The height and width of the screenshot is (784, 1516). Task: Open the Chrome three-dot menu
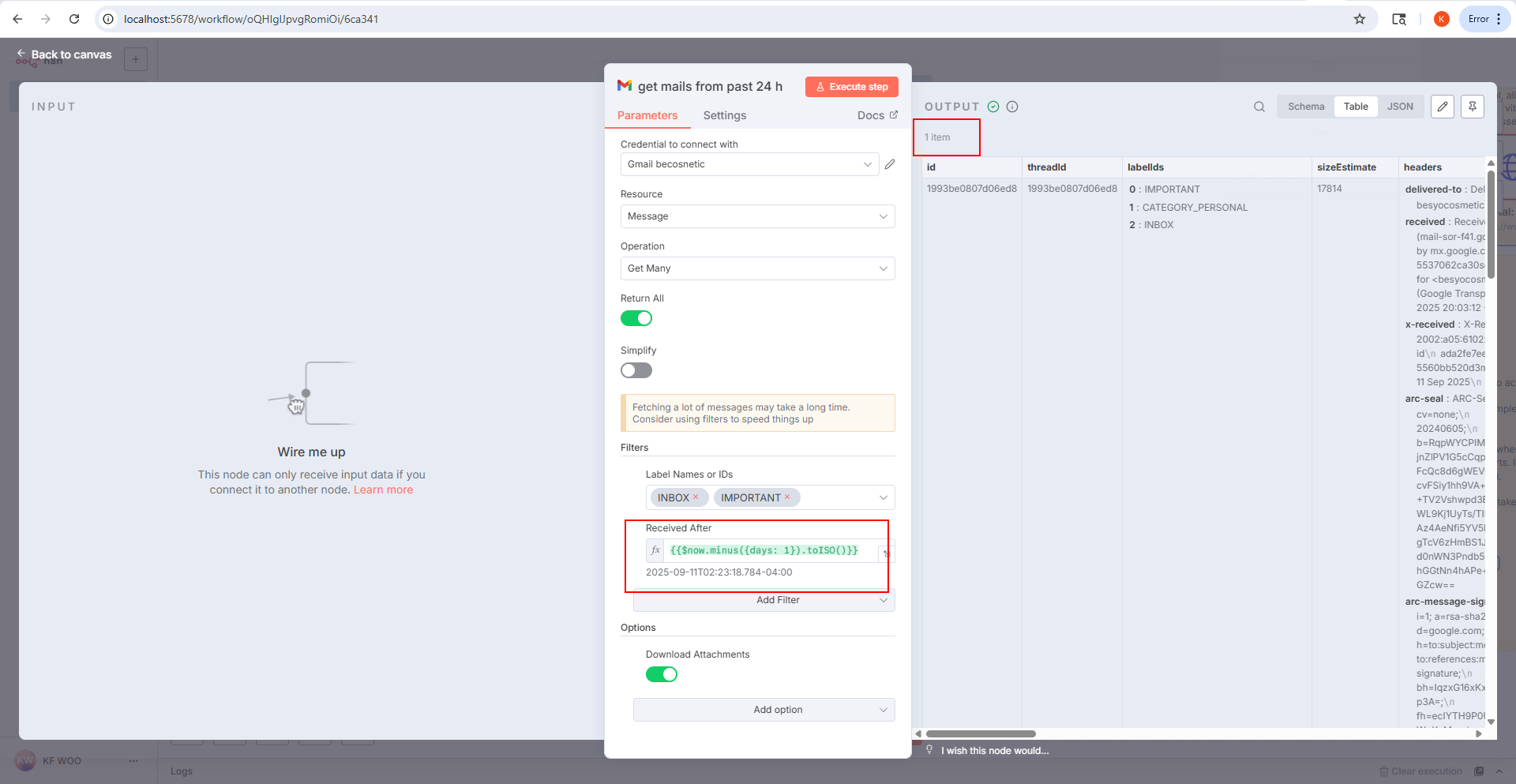(x=1499, y=19)
